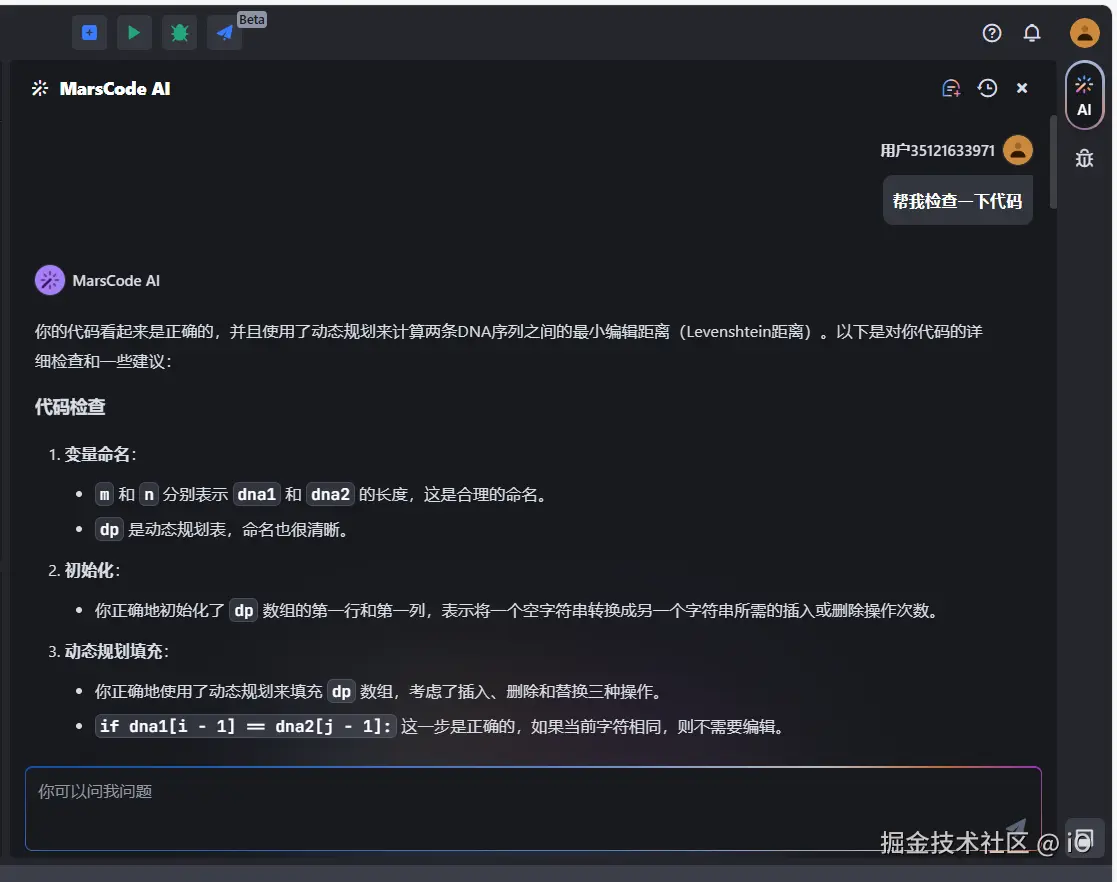1117x882 pixels.
Task: Click the user avatar beside 用户35121633971
Action: tap(1018, 150)
